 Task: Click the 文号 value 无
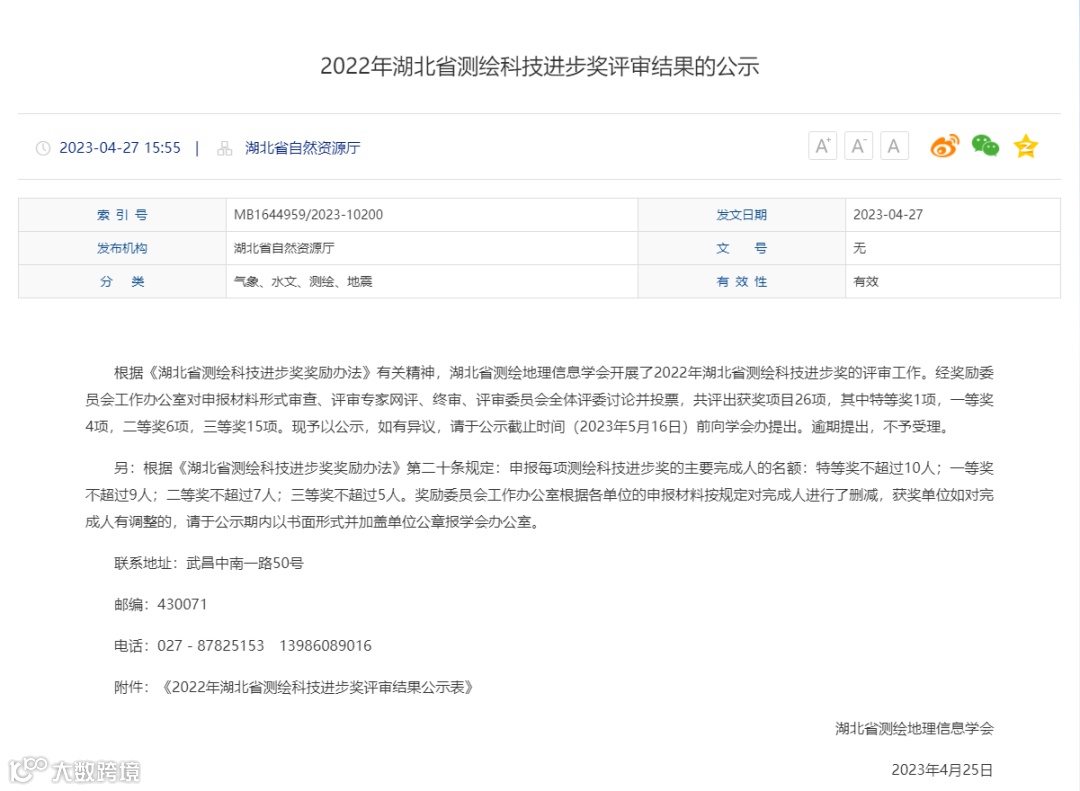pyautogui.click(x=860, y=248)
